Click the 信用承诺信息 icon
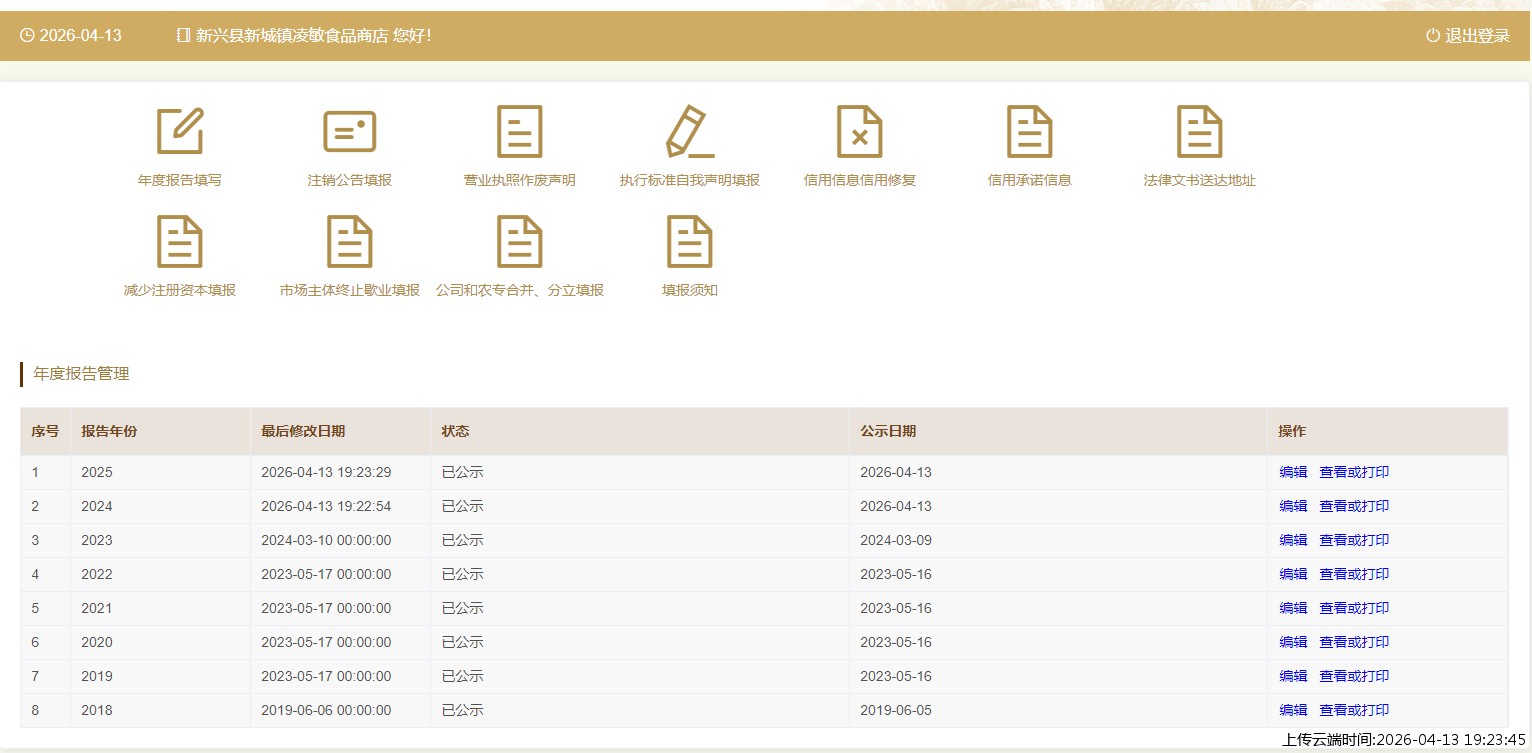Viewport: 1532px width, 753px height. (1029, 132)
